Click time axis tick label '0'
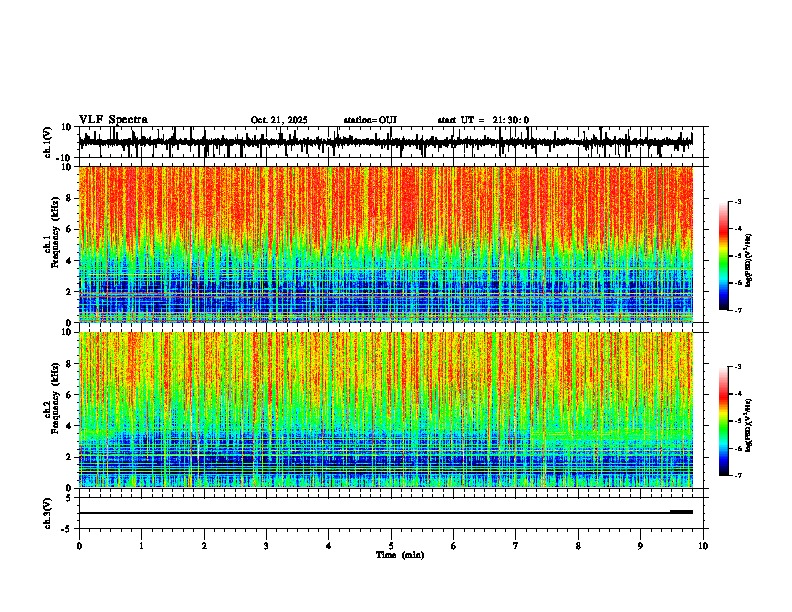This screenshot has height=612, width=792. coord(79,546)
